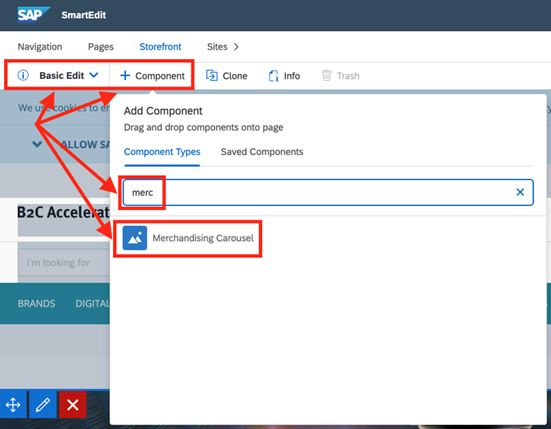This screenshot has height=429, width=551.
Task: Open the page Info button
Action: pos(284,76)
